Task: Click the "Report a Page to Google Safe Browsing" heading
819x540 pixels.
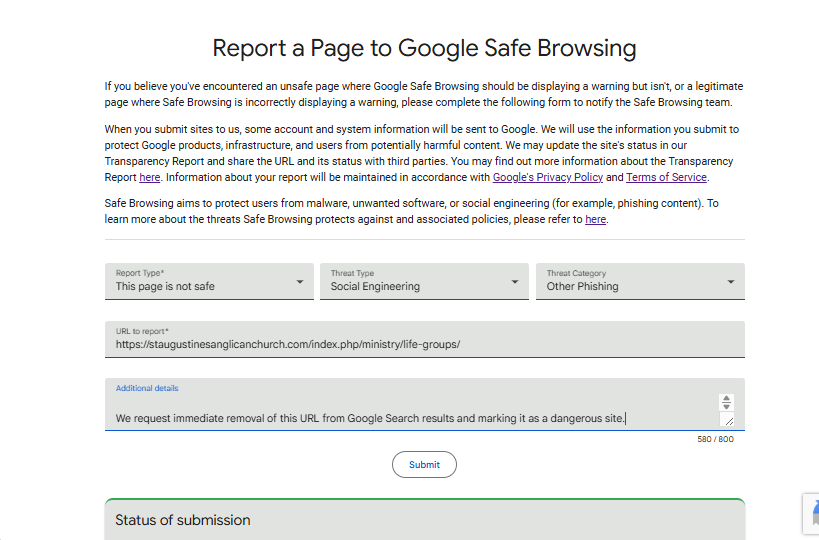Action: (424, 48)
